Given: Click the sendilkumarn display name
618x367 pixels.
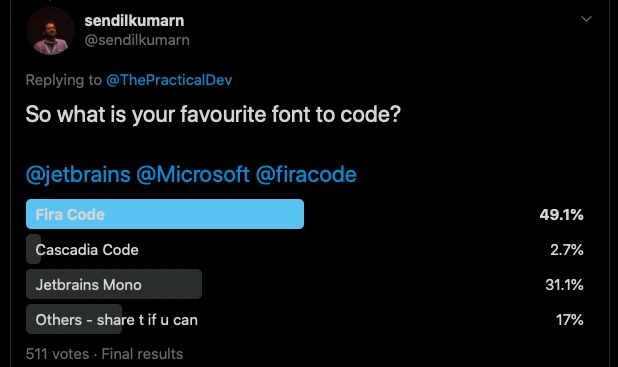Looking at the screenshot, I should pos(134,20).
